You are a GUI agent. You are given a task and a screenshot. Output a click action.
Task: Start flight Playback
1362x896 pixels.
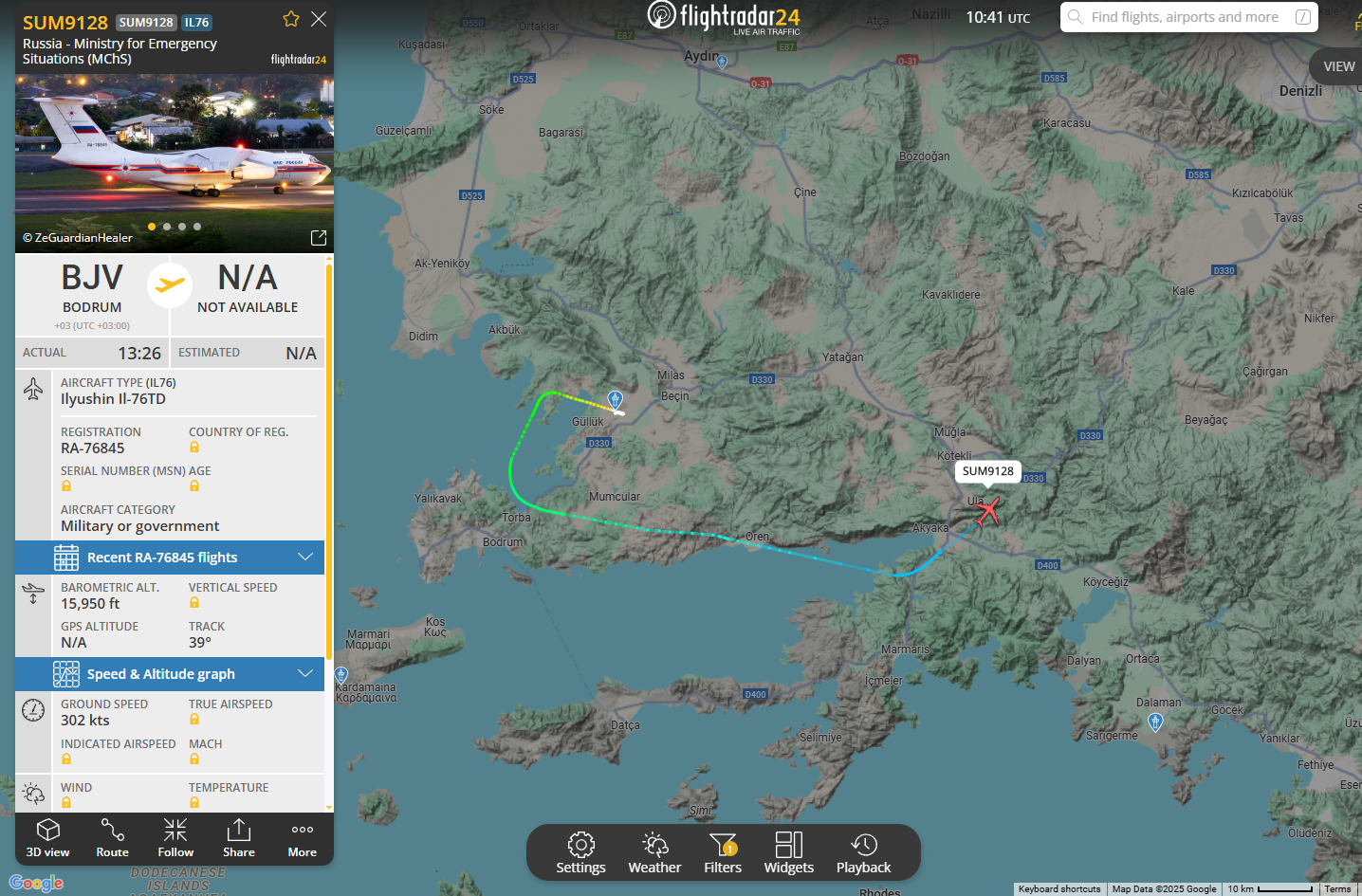pyautogui.click(x=863, y=853)
